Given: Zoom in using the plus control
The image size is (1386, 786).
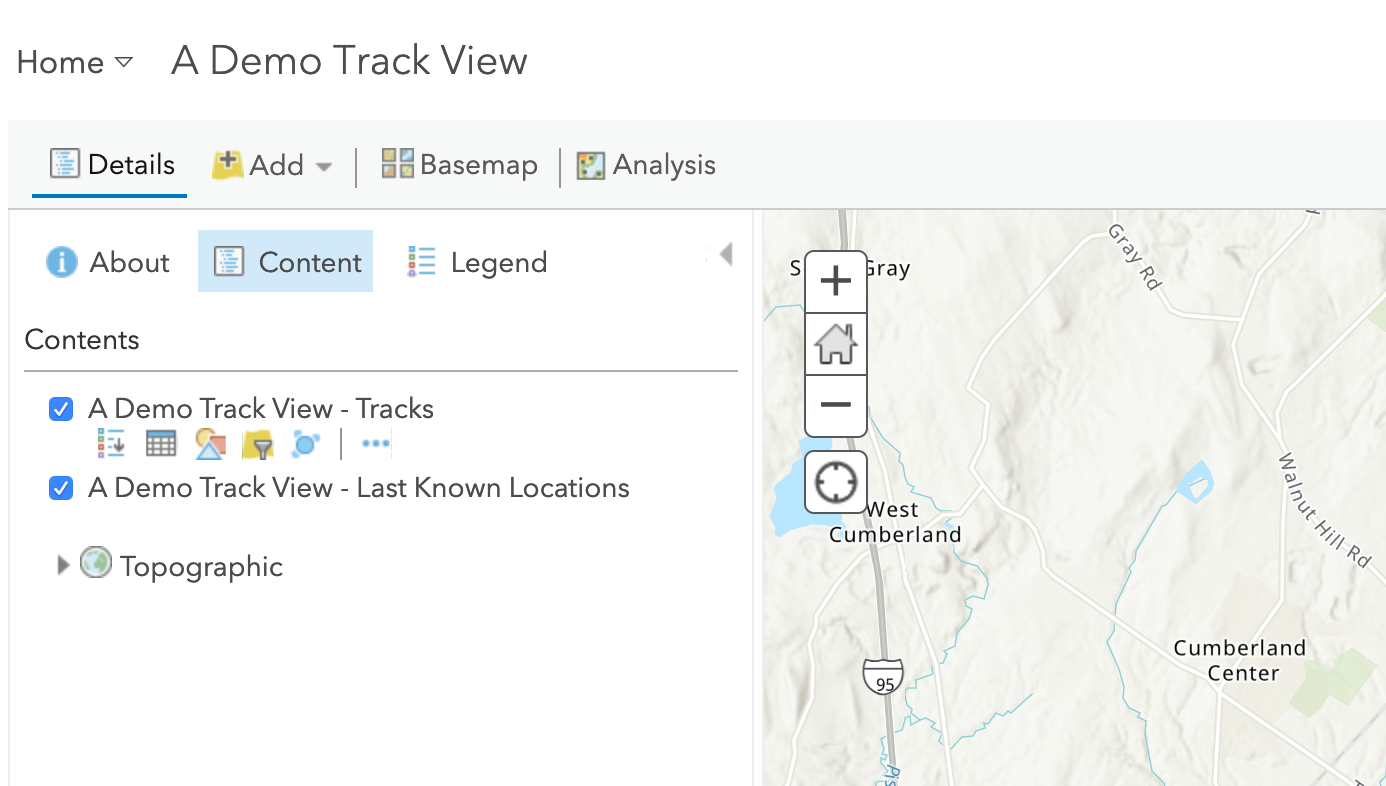Looking at the screenshot, I should (836, 280).
